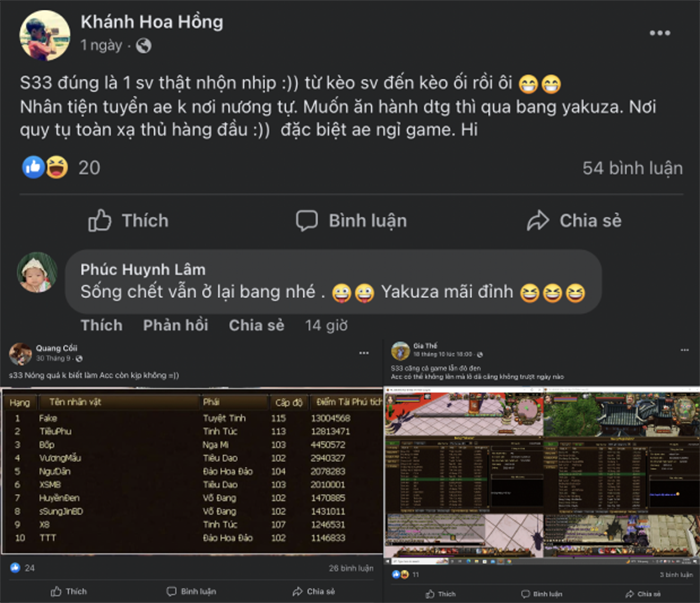
Task: View like and haha reaction icons beside 20
Action: point(45,167)
